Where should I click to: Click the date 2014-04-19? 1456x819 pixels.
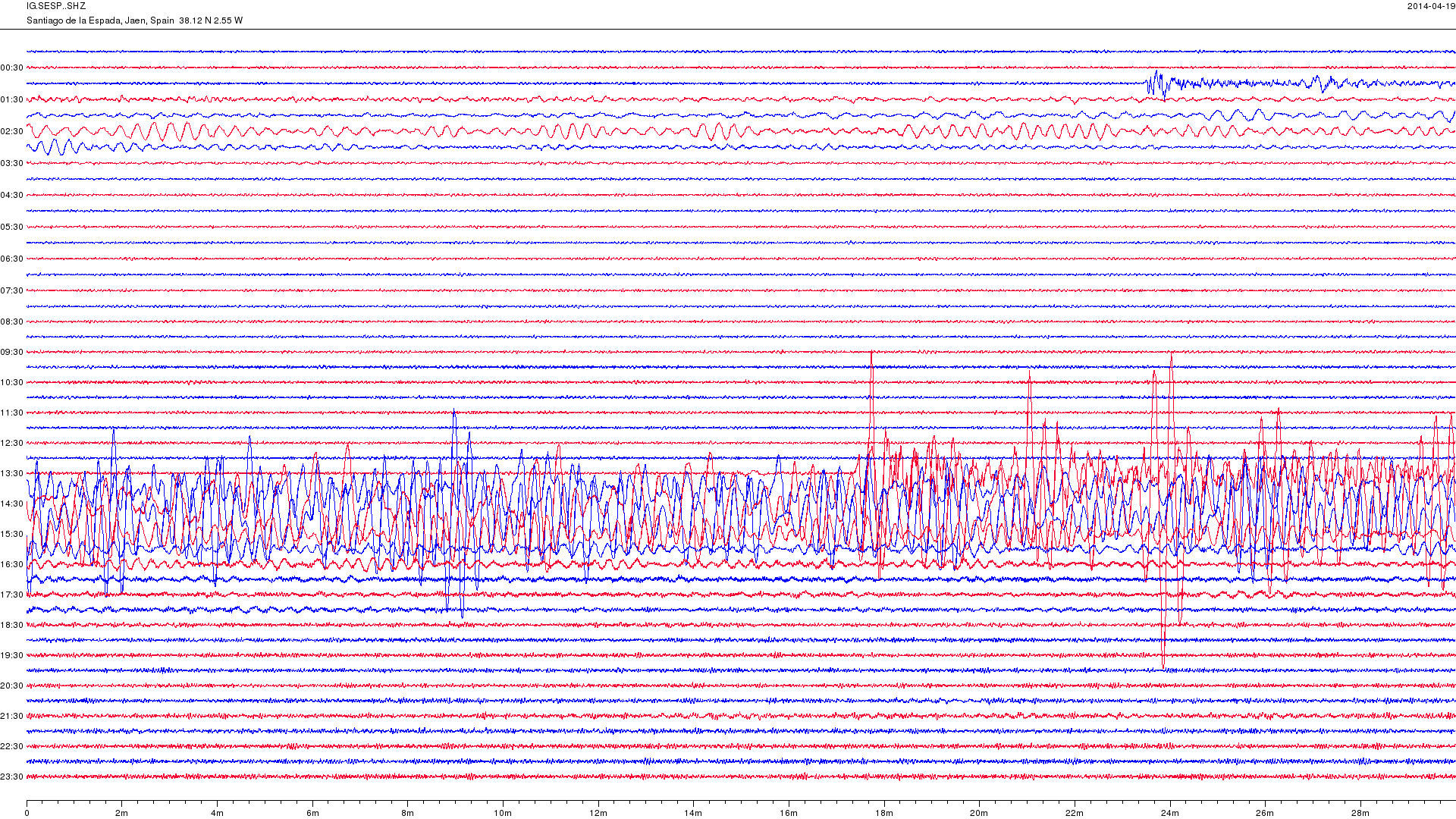1431,6
